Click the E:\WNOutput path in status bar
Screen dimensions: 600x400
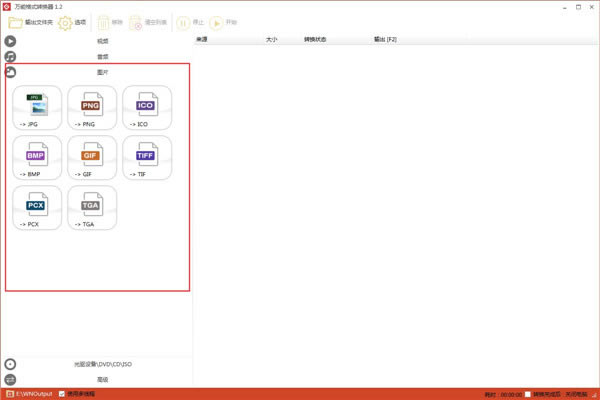tap(34, 393)
